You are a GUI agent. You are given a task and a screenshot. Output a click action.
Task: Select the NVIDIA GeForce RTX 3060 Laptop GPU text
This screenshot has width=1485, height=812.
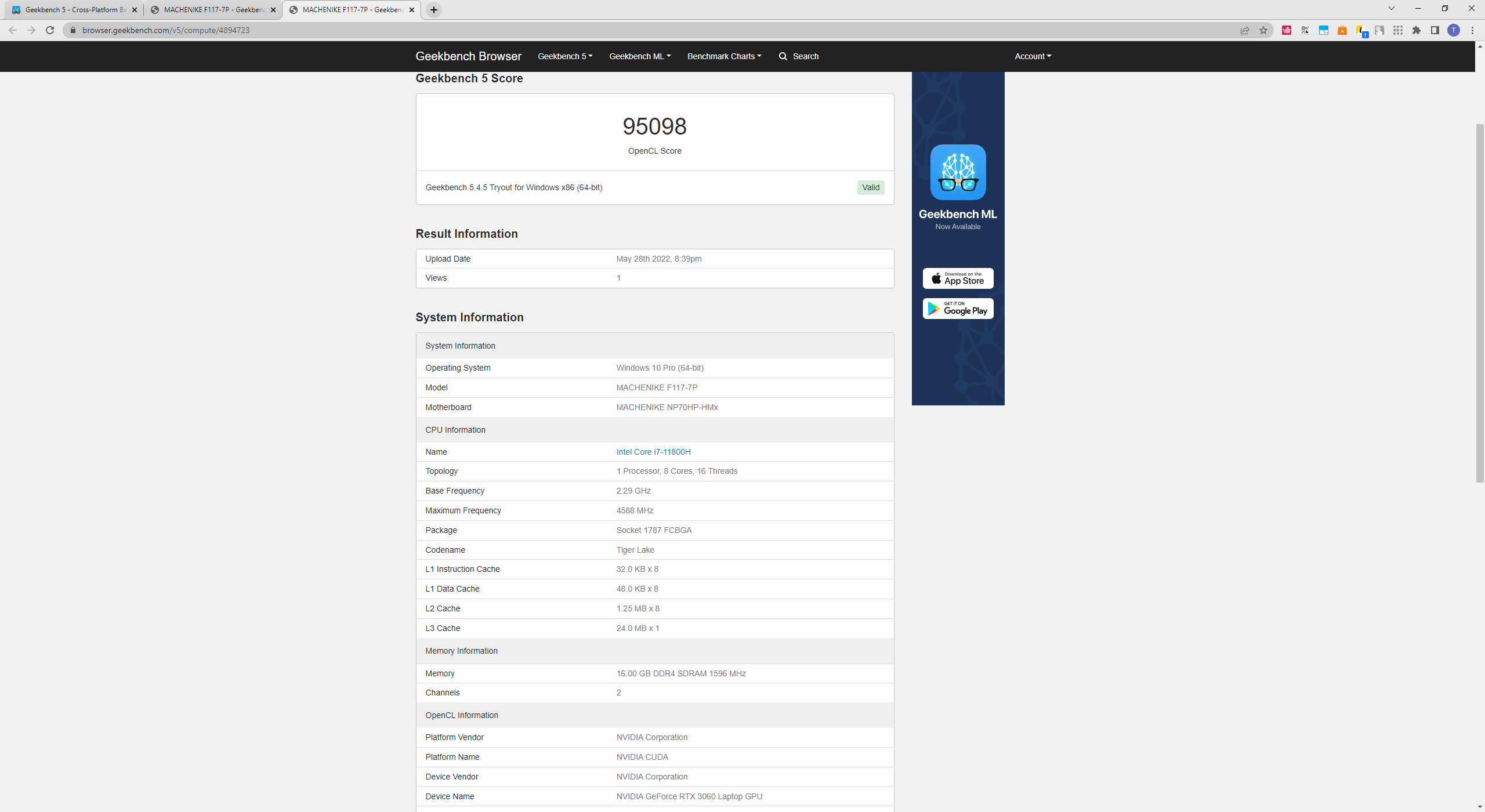[x=689, y=796]
